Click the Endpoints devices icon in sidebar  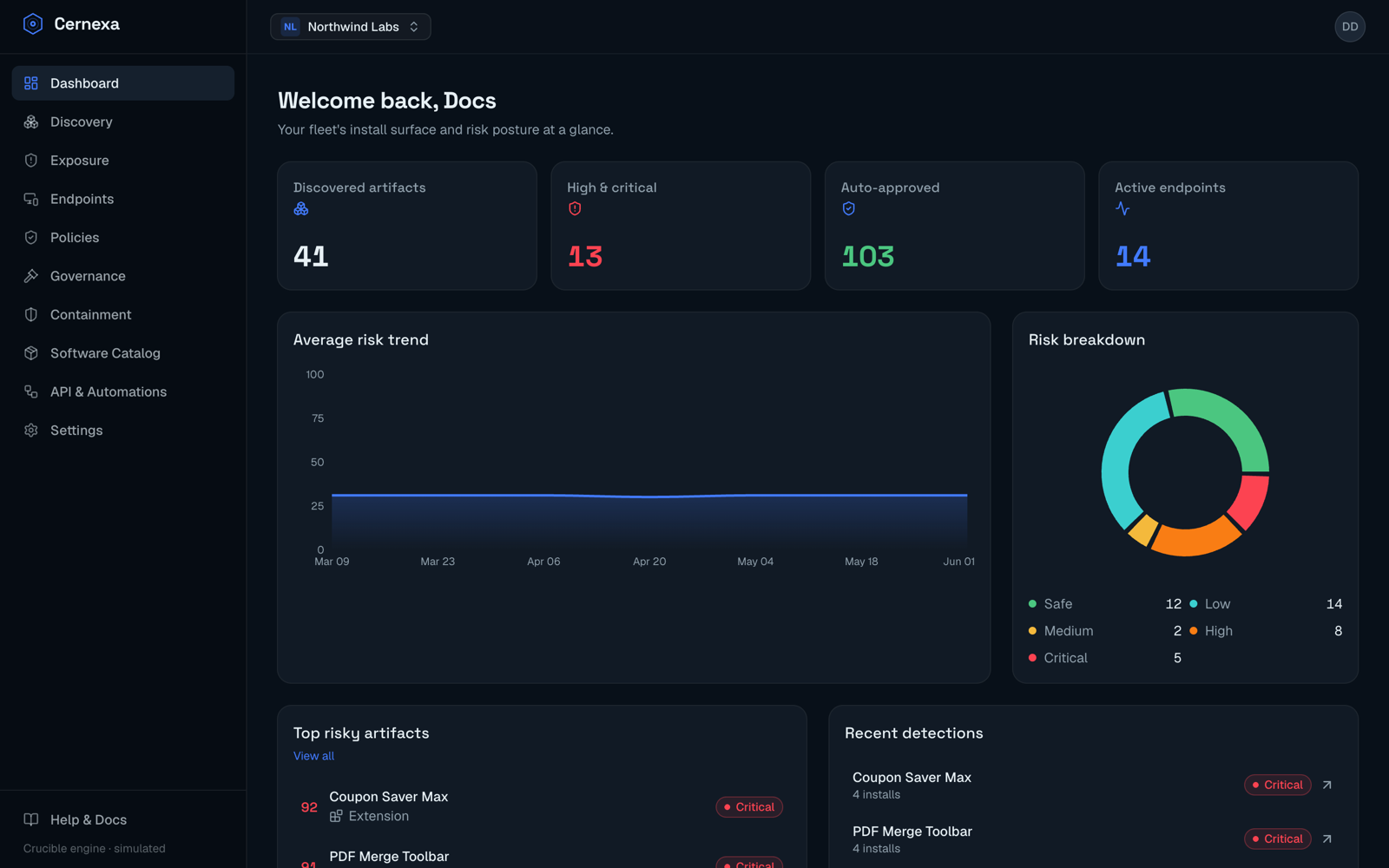click(31, 199)
